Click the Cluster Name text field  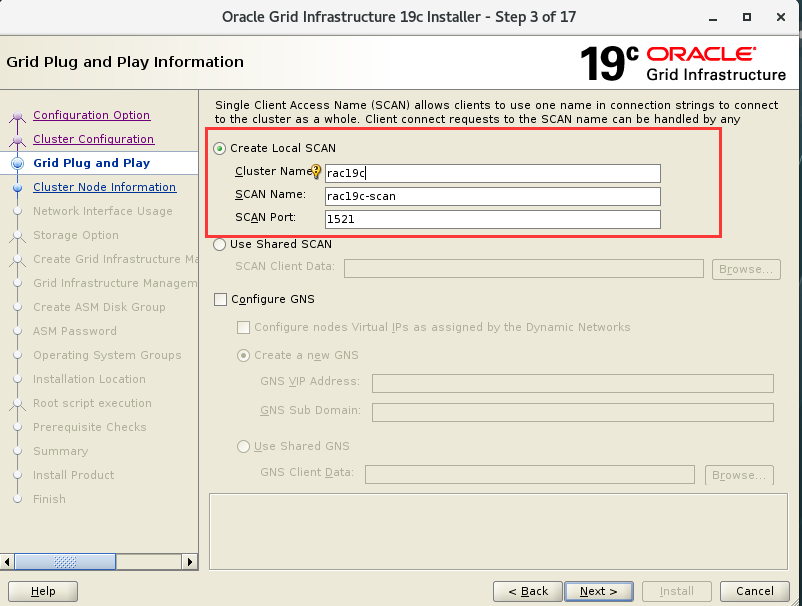[x=492, y=172]
